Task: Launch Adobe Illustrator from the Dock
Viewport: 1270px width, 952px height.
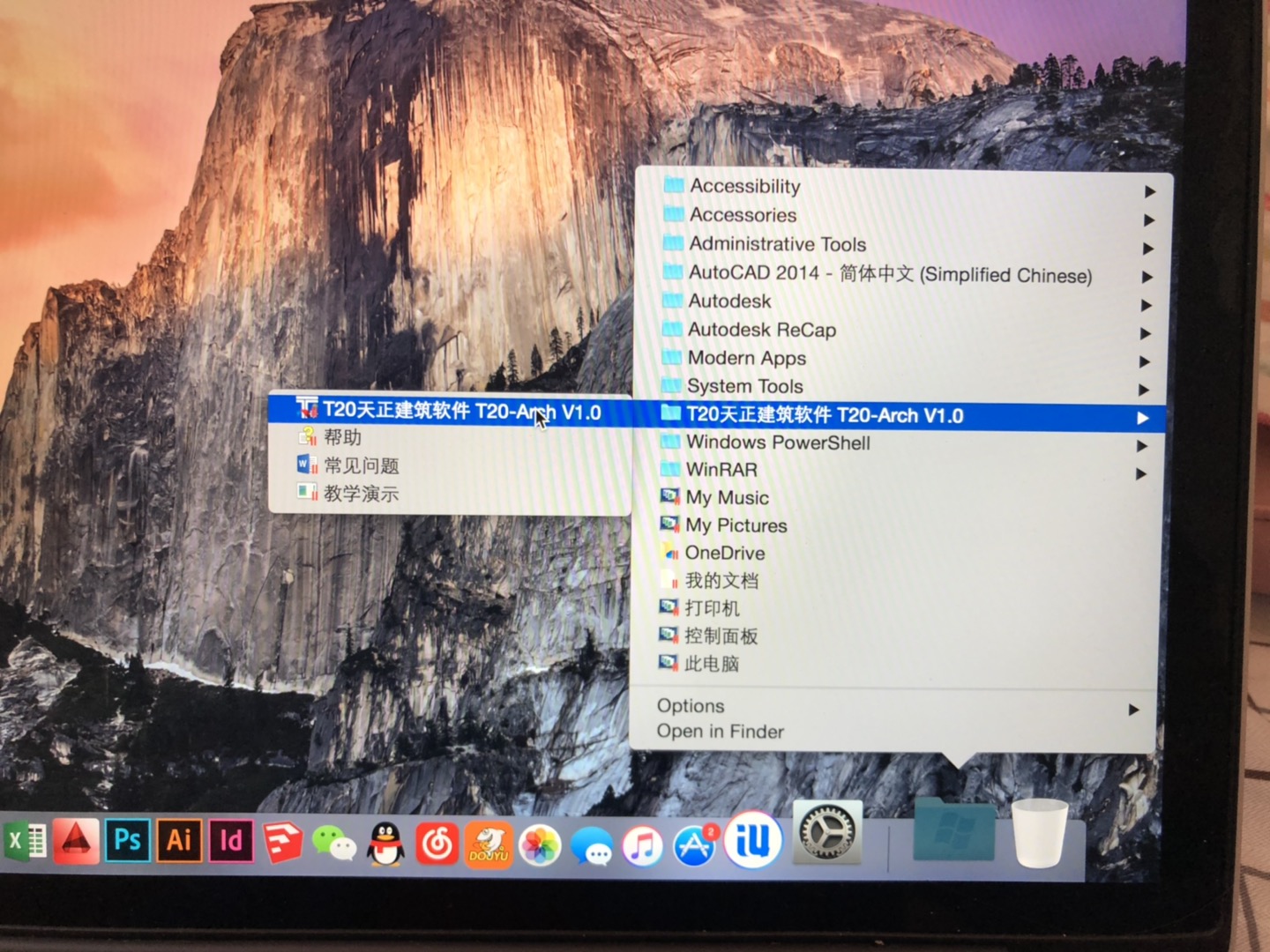Action: pyautogui.click(x=179, y=841)
